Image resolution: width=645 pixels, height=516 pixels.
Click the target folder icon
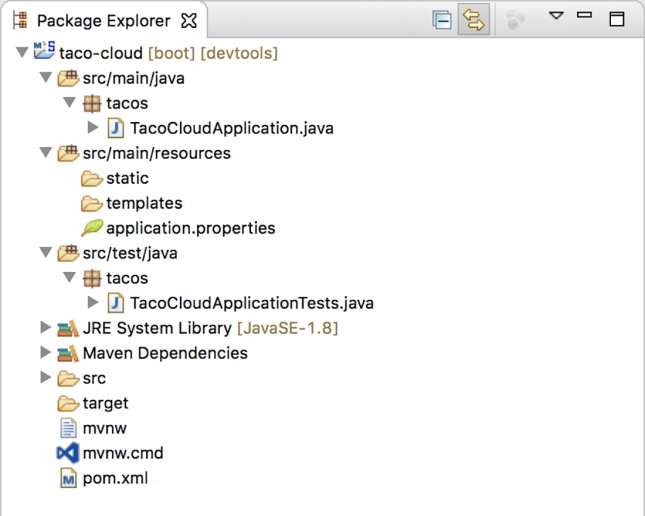pos(68,404)
